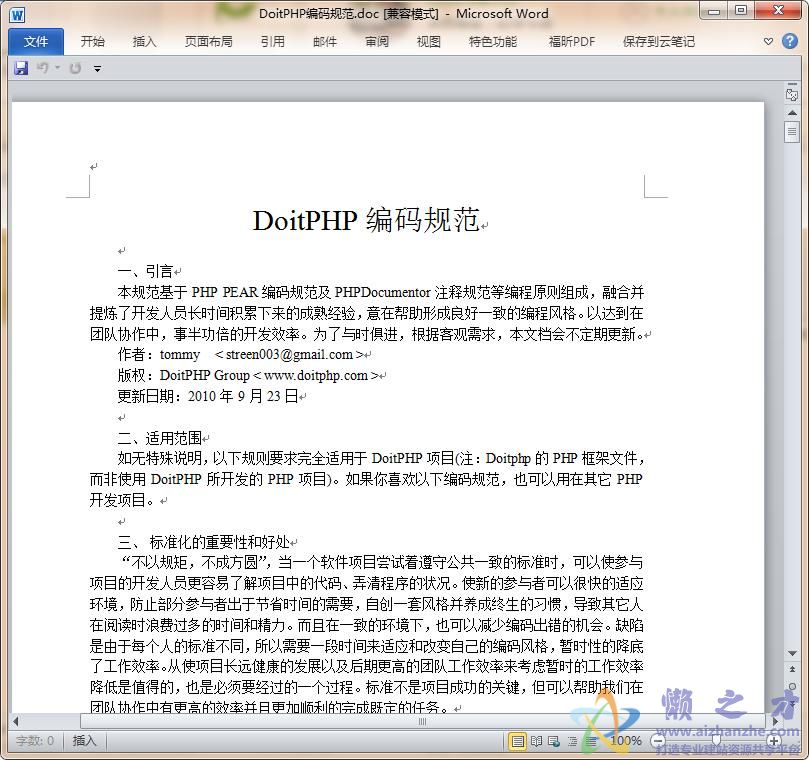Viewport: 809px width, 760px height.
Task: Click the heading 二、适用范围
Action: (x=159, y=438)
